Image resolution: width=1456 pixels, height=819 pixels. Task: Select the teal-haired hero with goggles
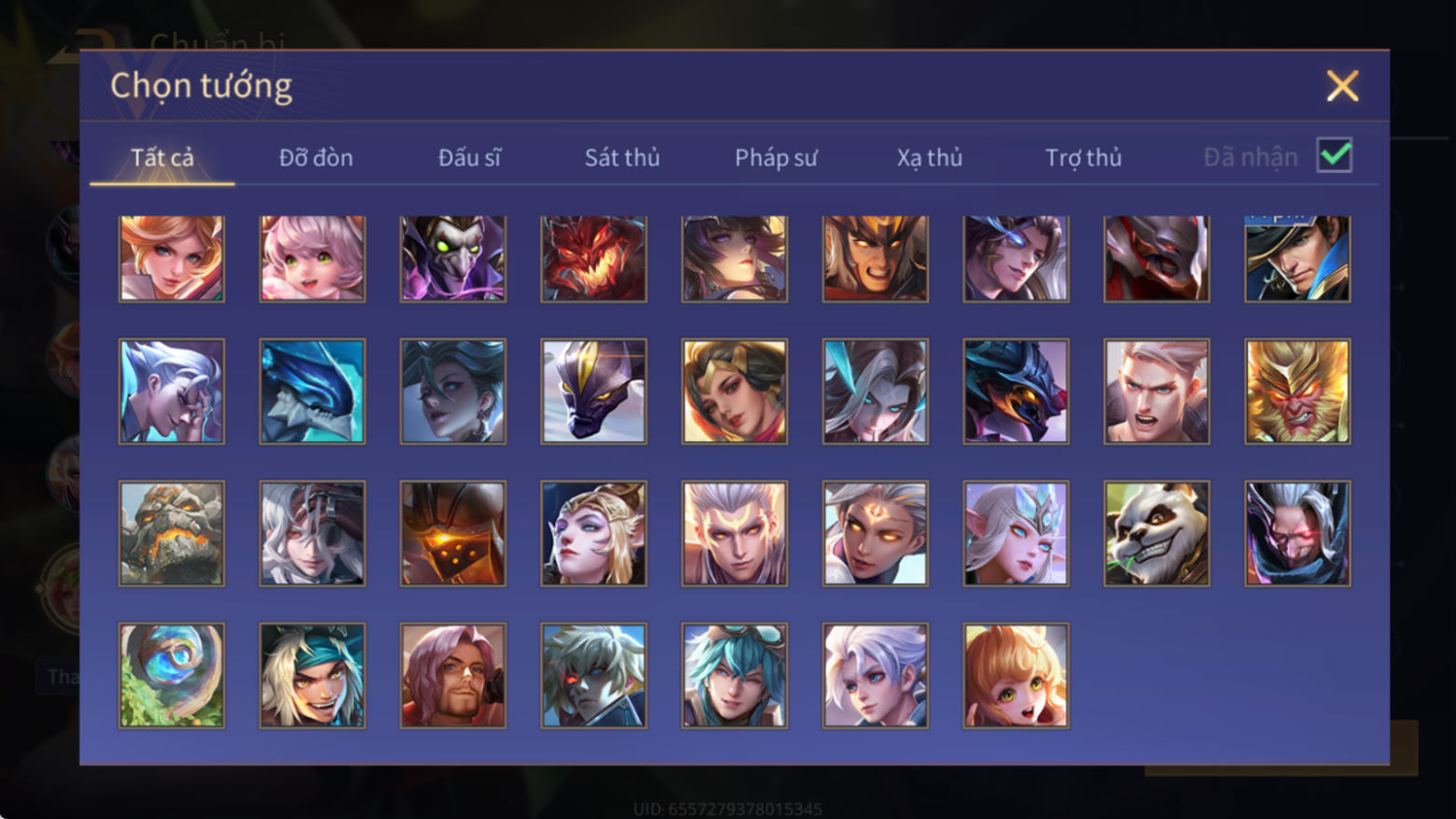point(735,676)
